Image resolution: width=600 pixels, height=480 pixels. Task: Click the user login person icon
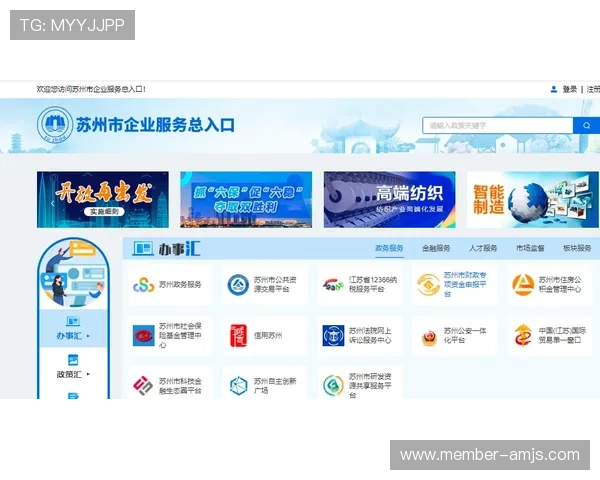tap(553, 89)
